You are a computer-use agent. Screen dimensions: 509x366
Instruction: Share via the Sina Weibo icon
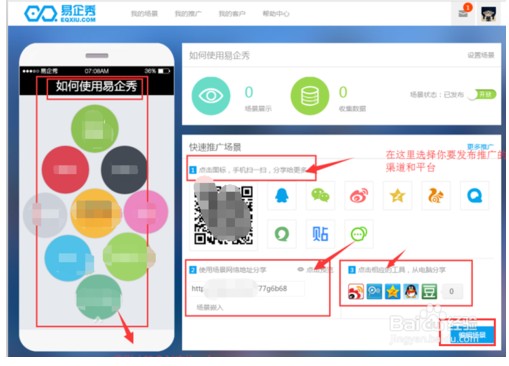coord(359,195)
